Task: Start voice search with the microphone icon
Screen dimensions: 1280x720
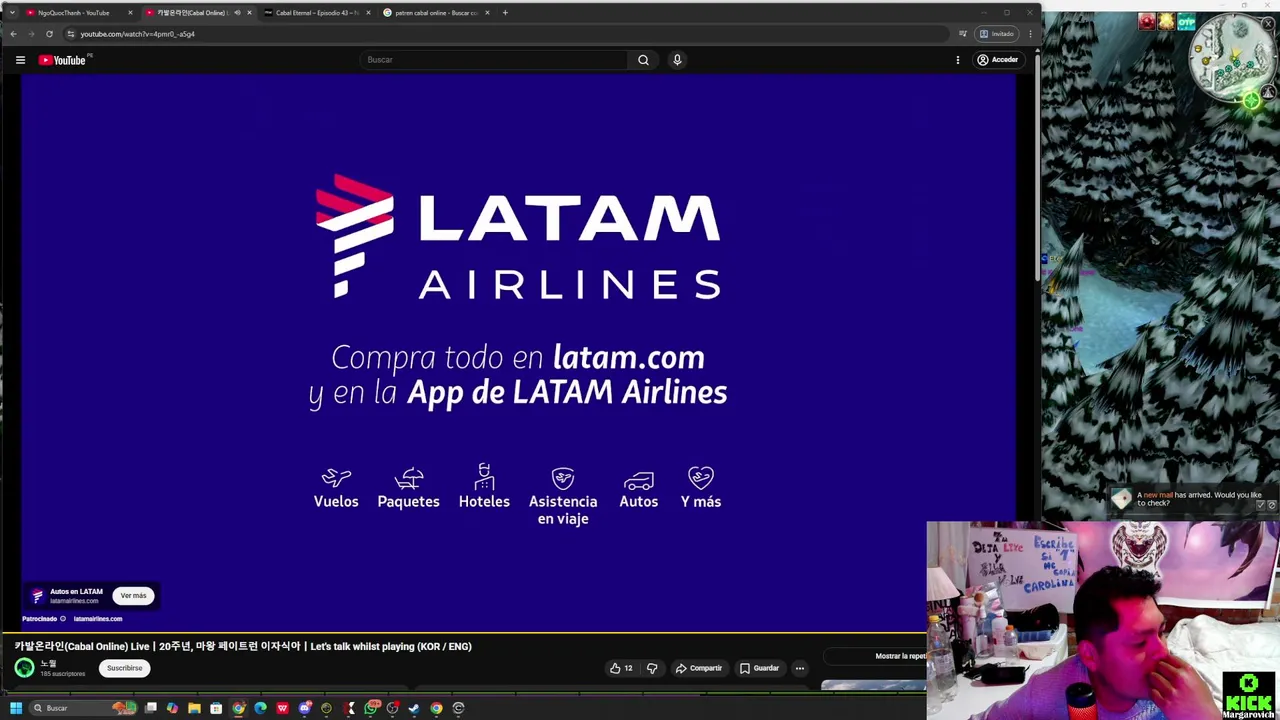Action: click(677, 60)
